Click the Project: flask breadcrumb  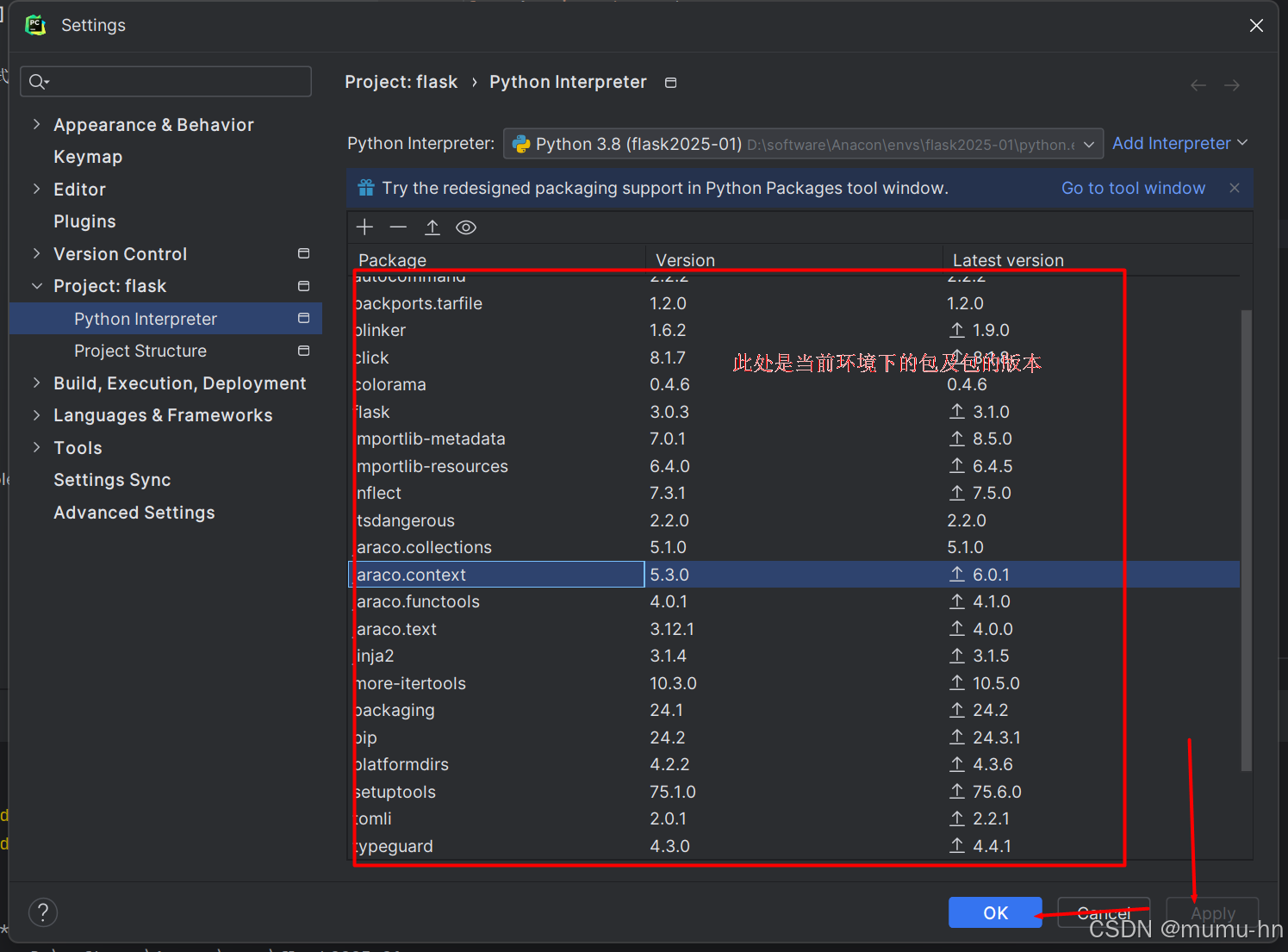point(401,82)
